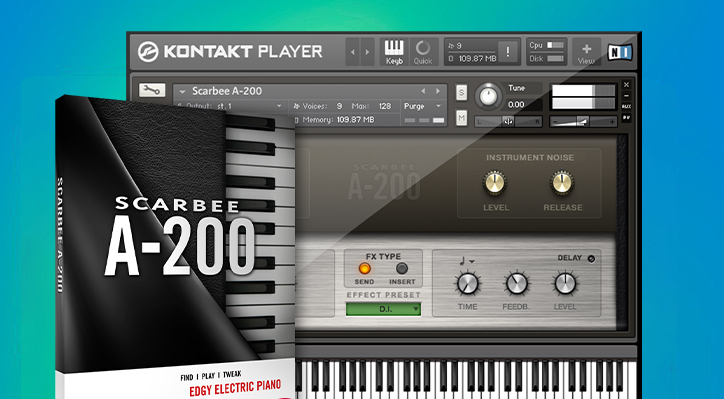Screen dimensions: 724x399
Task: Toggle the Keyb on-screen keyboard button
Action: 394,52
